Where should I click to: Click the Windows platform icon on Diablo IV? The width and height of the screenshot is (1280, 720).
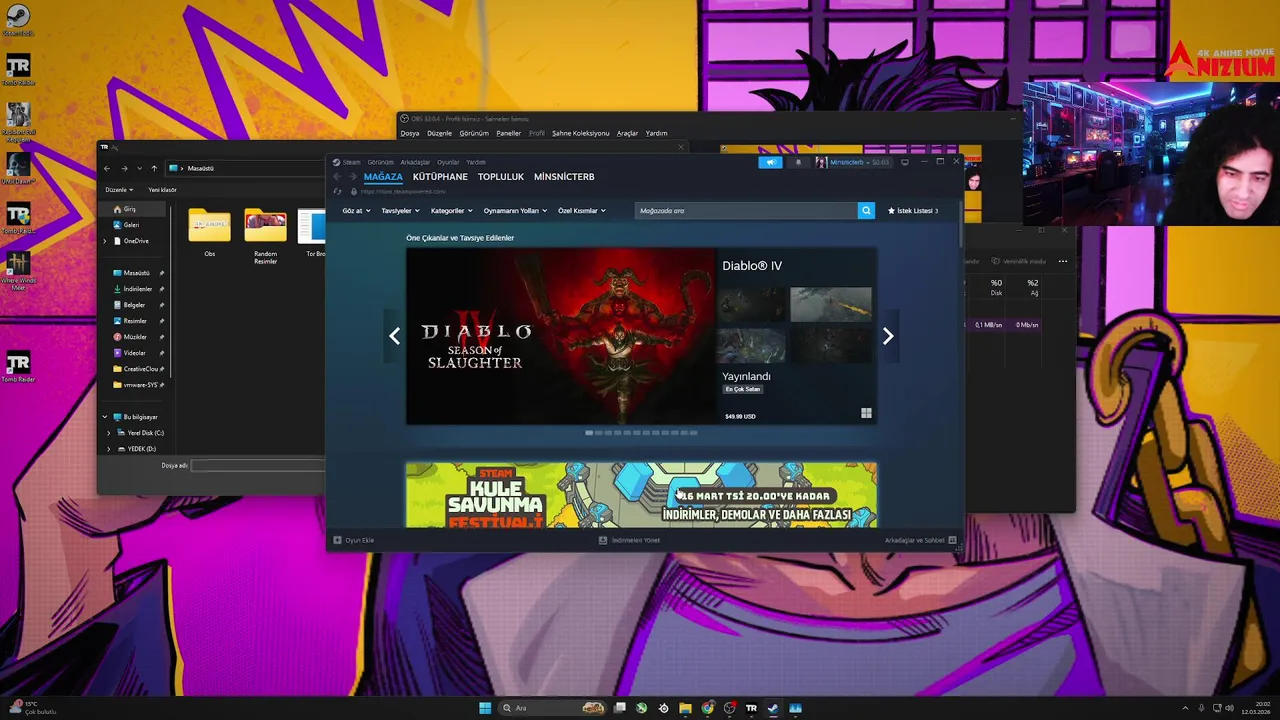(x=866, y=413)
